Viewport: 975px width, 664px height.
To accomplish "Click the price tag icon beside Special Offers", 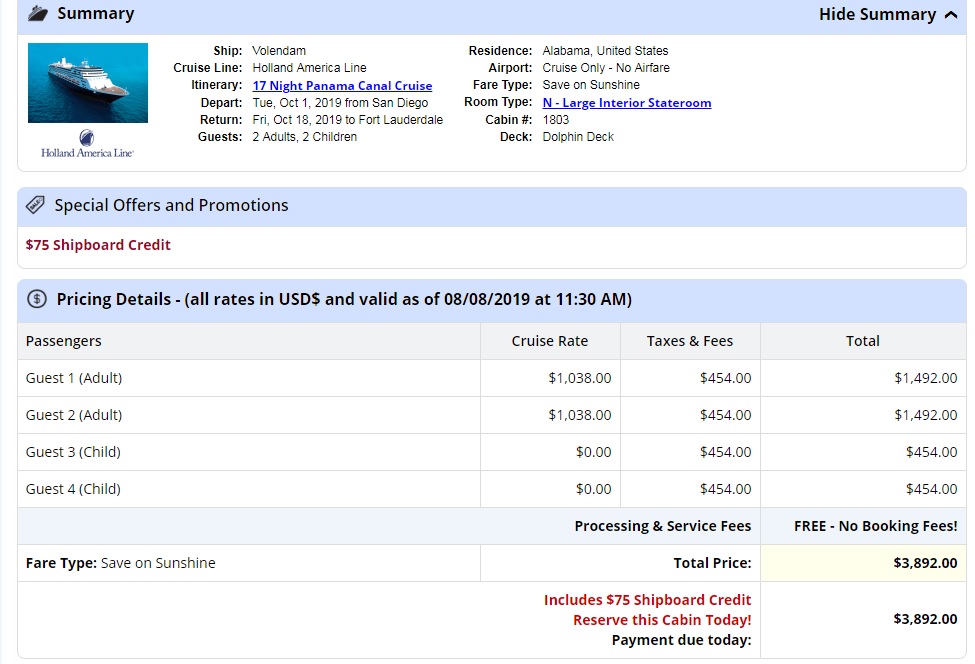I will pyautogui.click(x=35, y=205).
